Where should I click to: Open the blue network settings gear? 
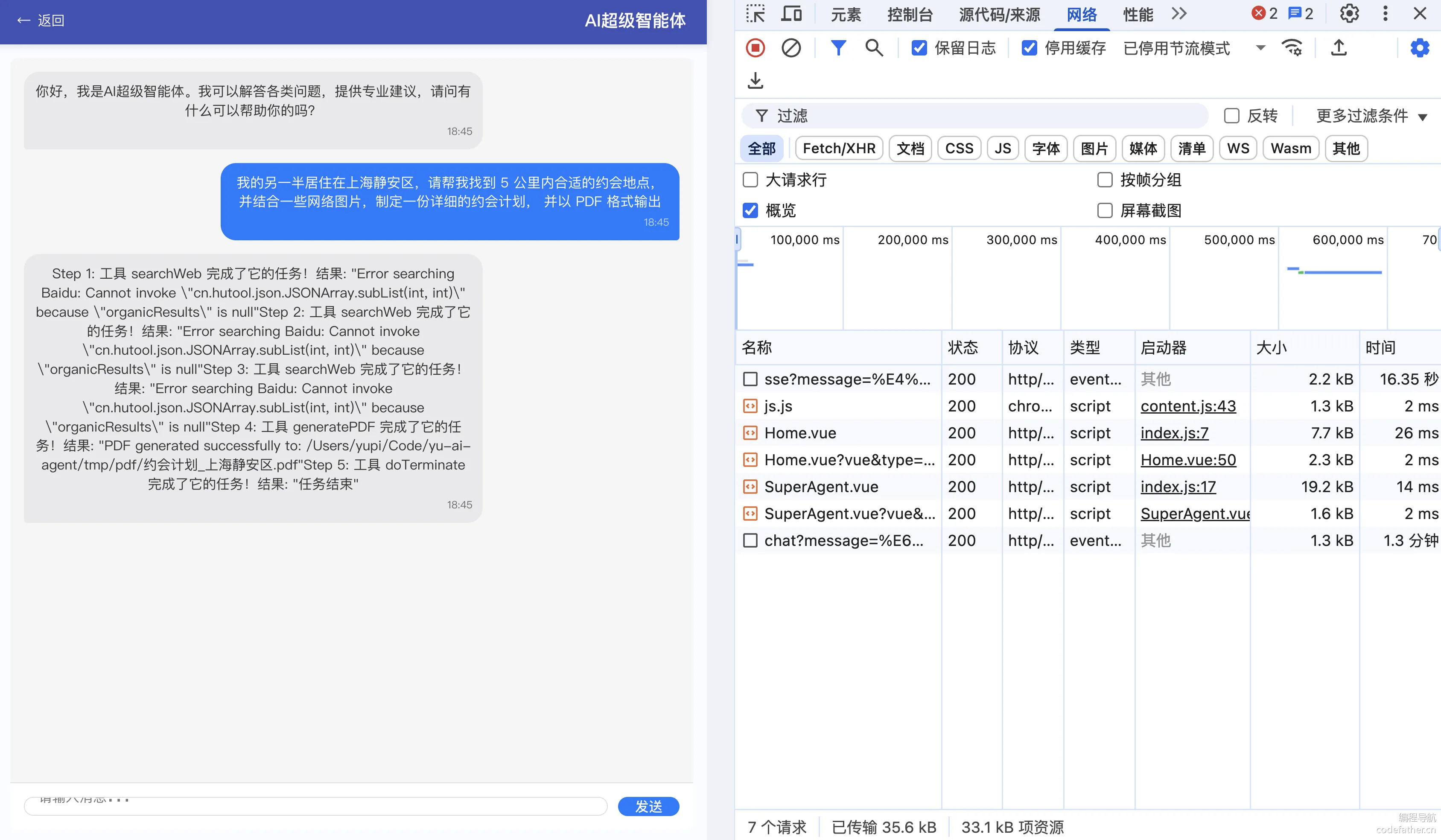click(x=1420, y=48)
